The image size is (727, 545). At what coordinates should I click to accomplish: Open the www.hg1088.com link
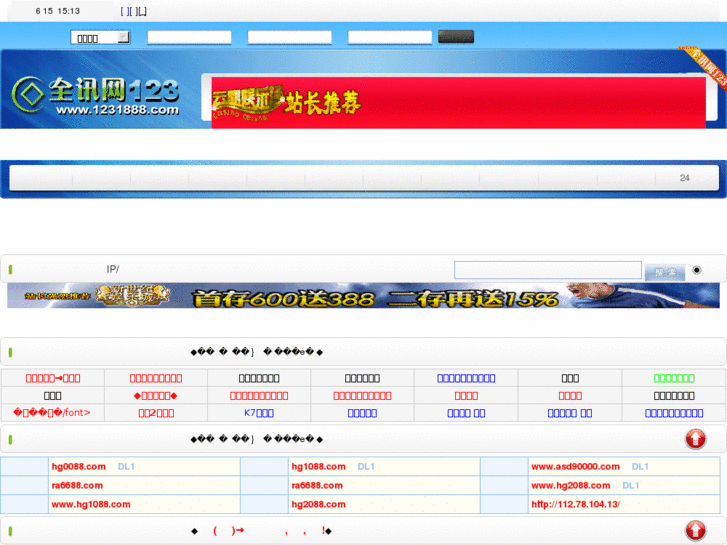point(91,504)
